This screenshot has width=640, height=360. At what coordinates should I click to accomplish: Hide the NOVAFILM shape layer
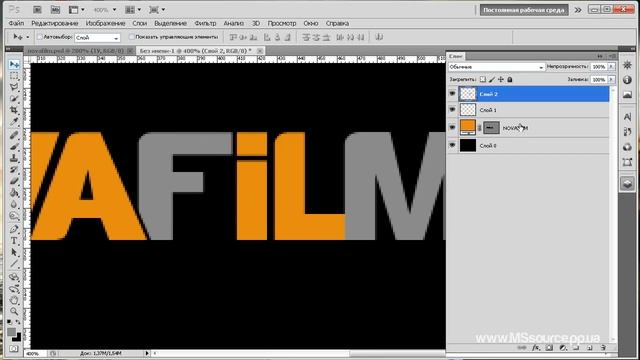(x=452, y=127)
